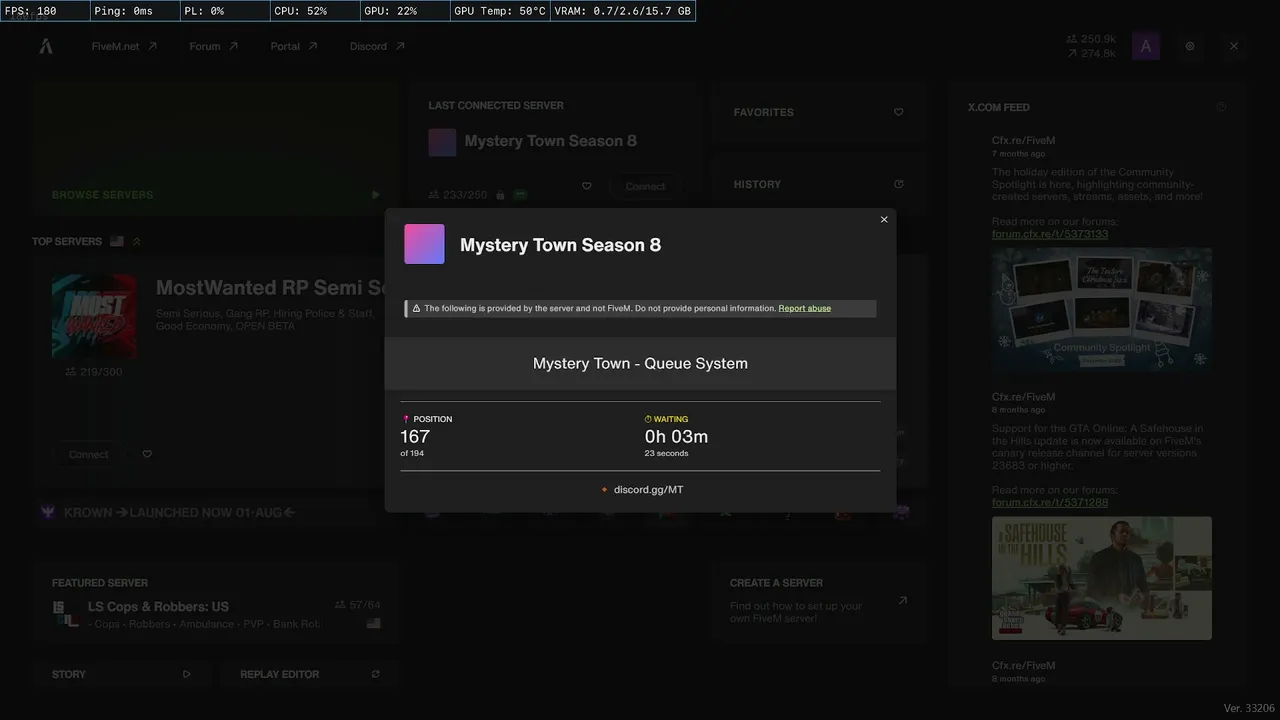Connect to the last connected server
The width and height of the screenshot is (1280, 720).
(x=645, y=186)
